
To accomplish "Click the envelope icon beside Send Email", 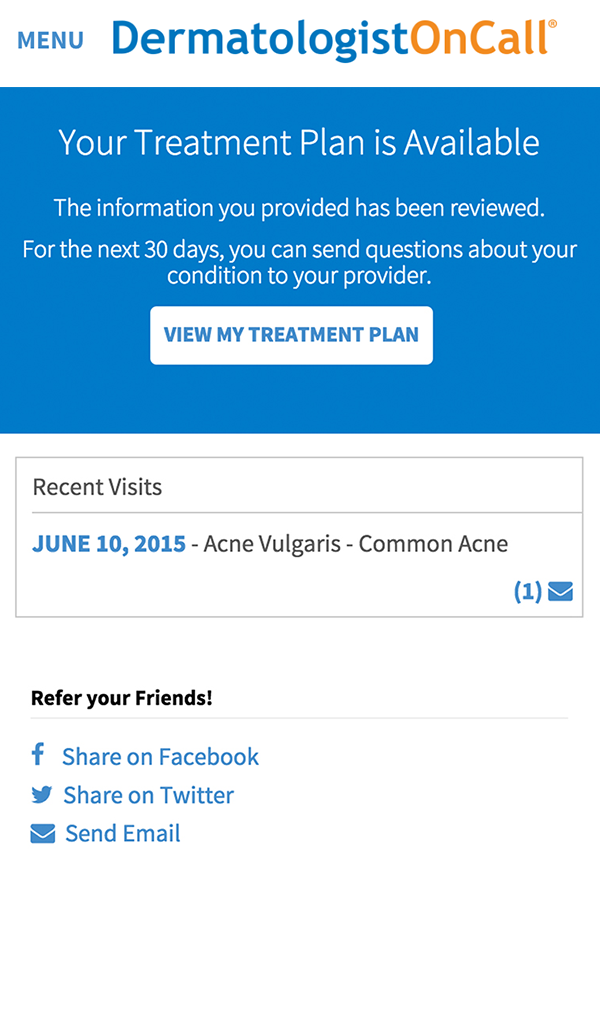I will 40,832.
